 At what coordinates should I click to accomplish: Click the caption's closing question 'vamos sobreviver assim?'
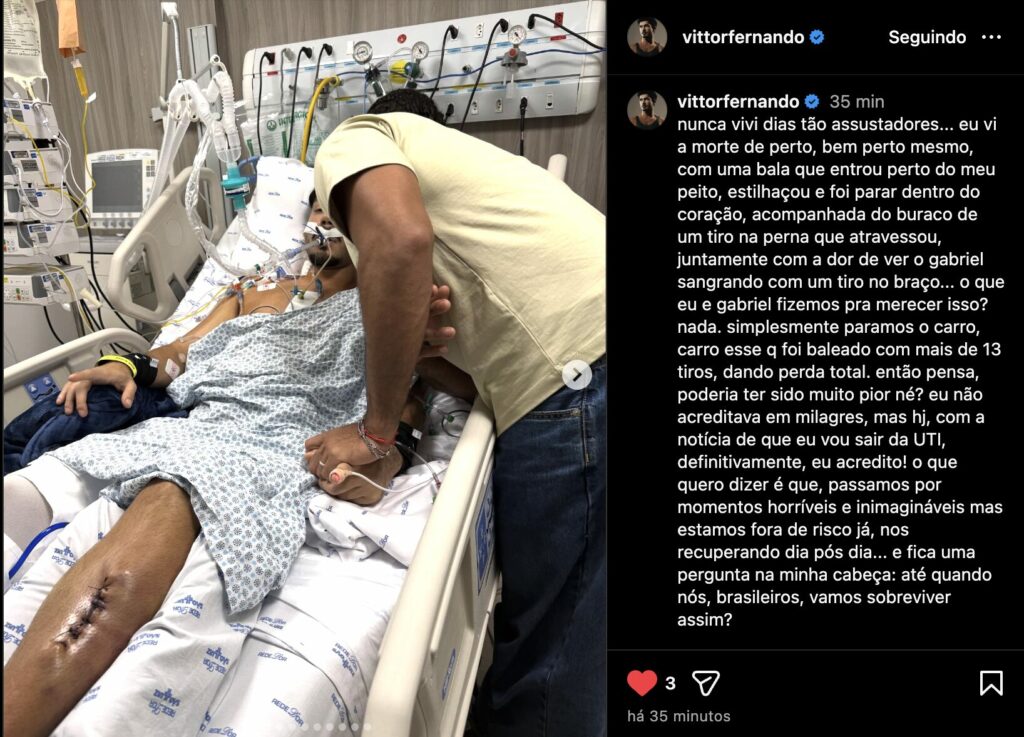pos(814,608)
